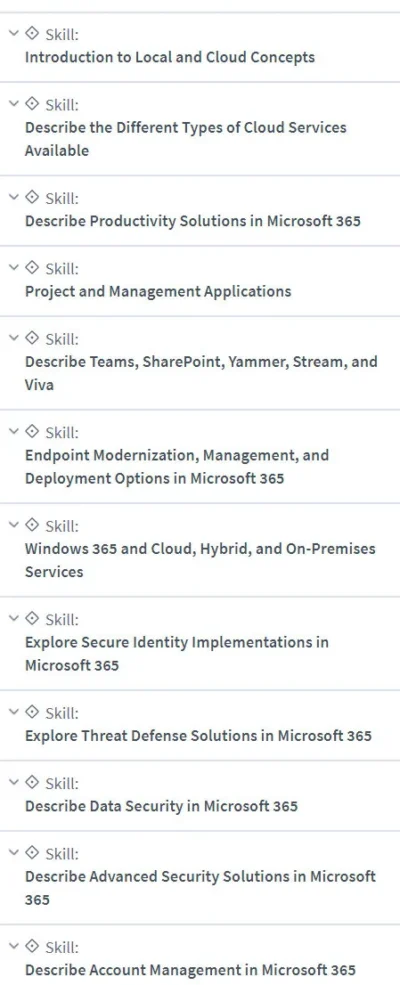Click the skill icon above Describe Productivity Solutions
The image size is (400, 985).
pyautogui.click(x=31, y=197)
